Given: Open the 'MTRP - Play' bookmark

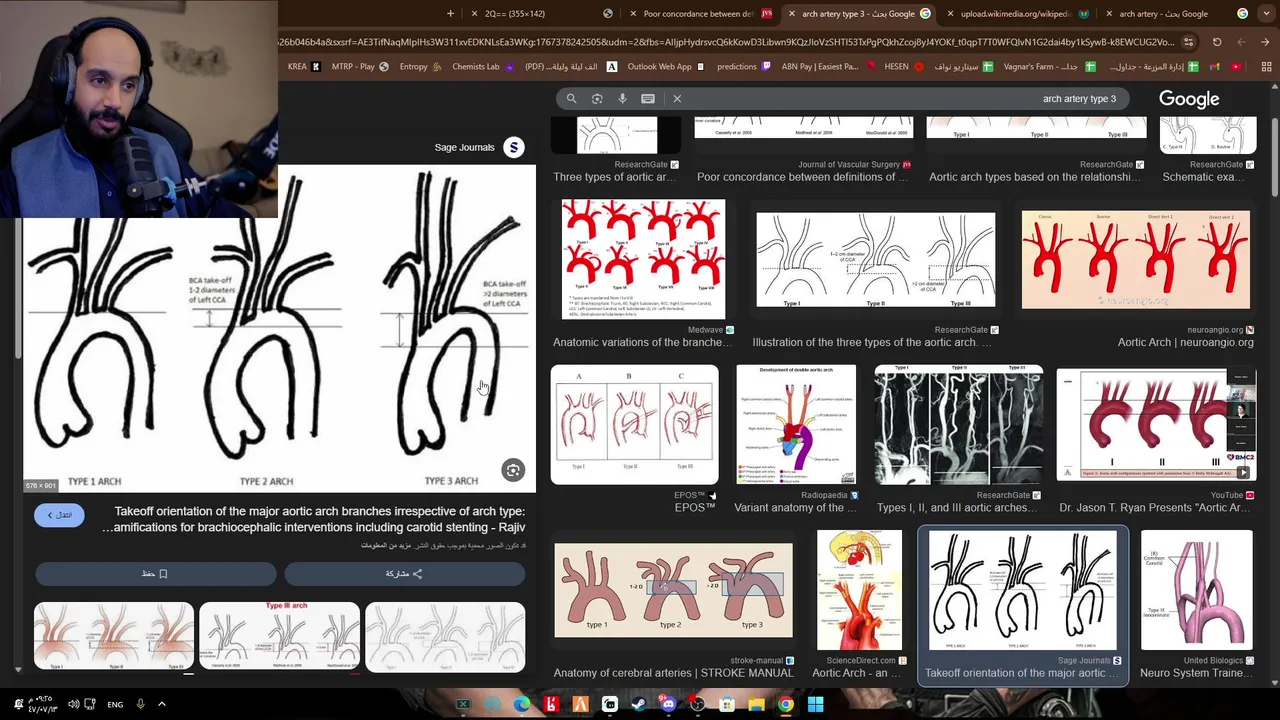Looking at the screenshot, I should 360,67.
